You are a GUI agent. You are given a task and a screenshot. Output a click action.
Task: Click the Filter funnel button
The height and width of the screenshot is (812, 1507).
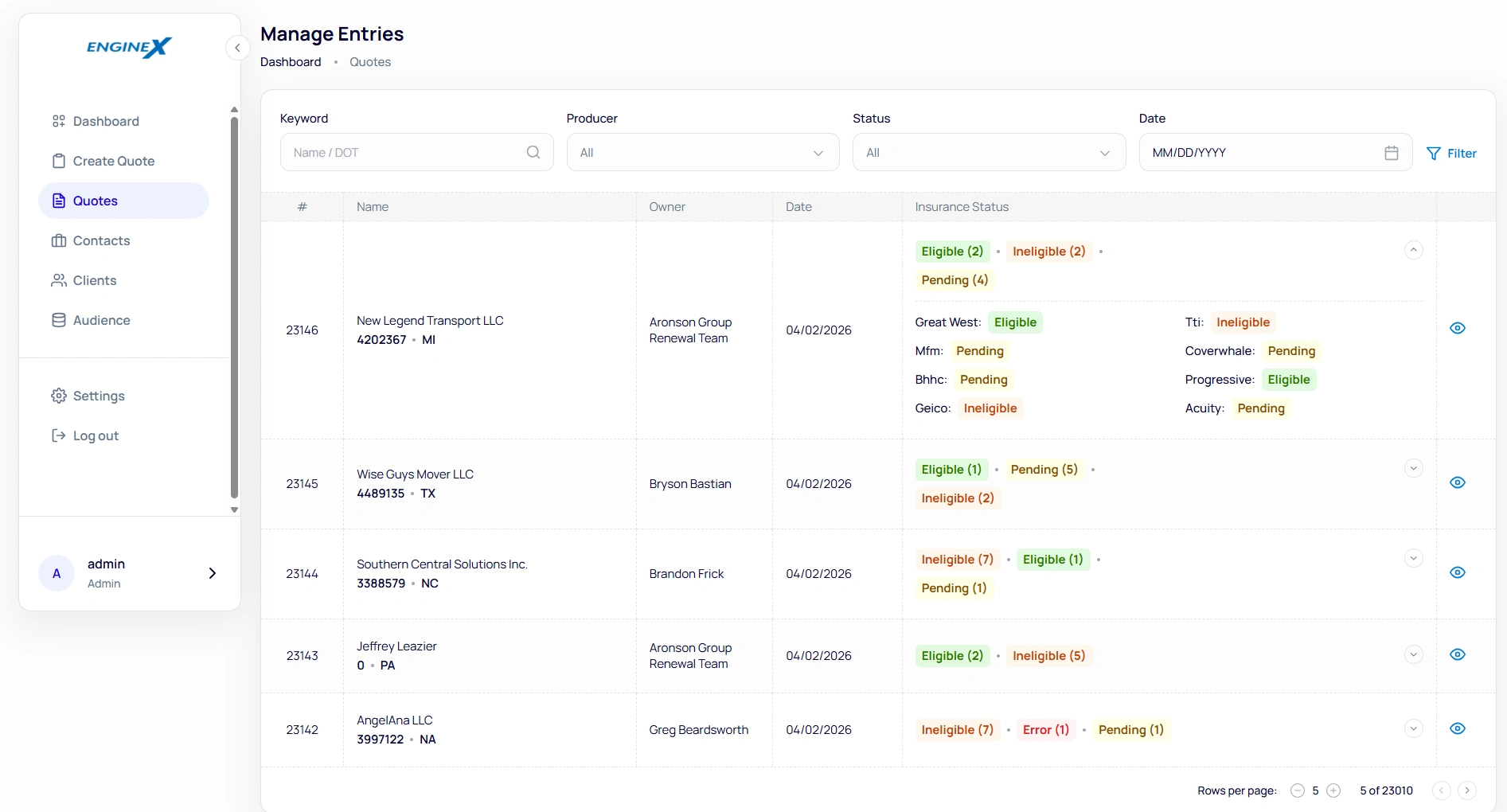click(x=1451, y=154)
